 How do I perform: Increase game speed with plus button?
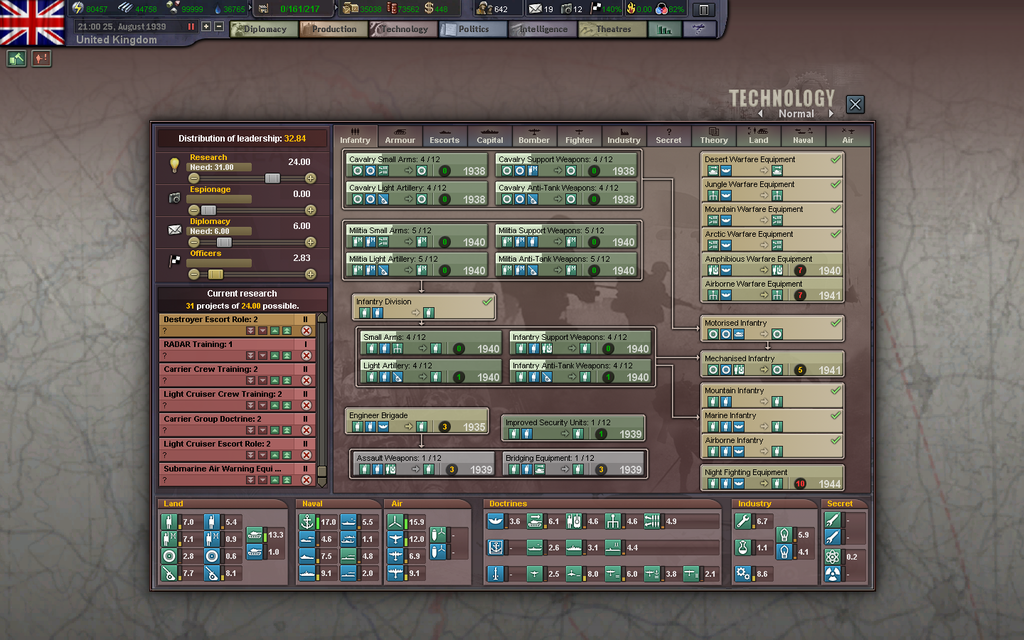tap(206, 27)
